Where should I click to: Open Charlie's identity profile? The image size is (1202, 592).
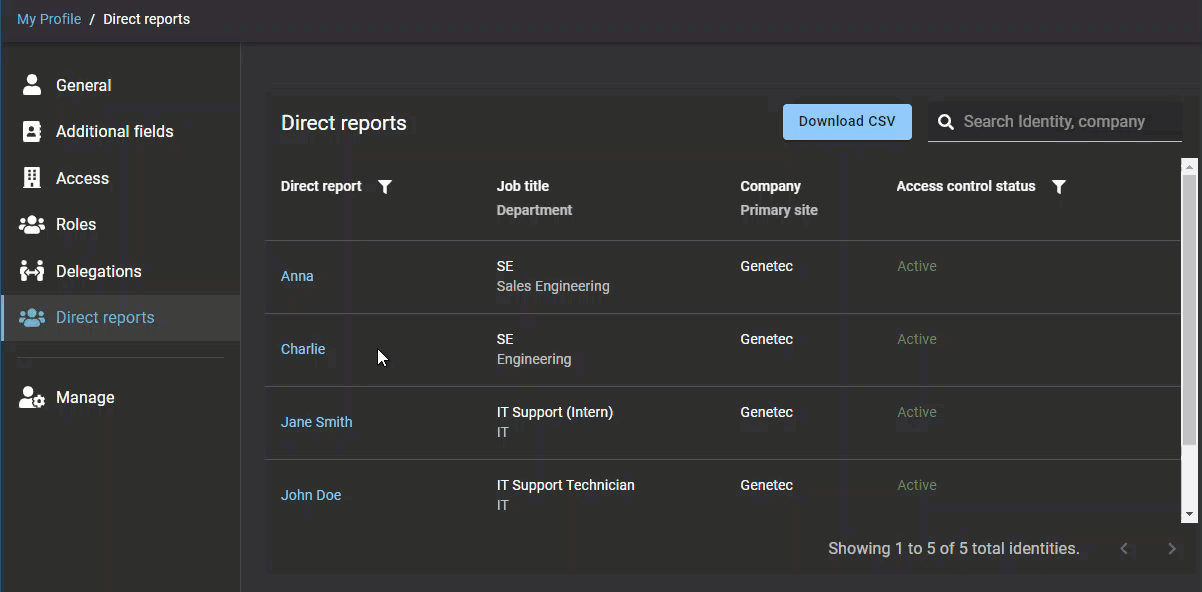(x=303, y=349)
